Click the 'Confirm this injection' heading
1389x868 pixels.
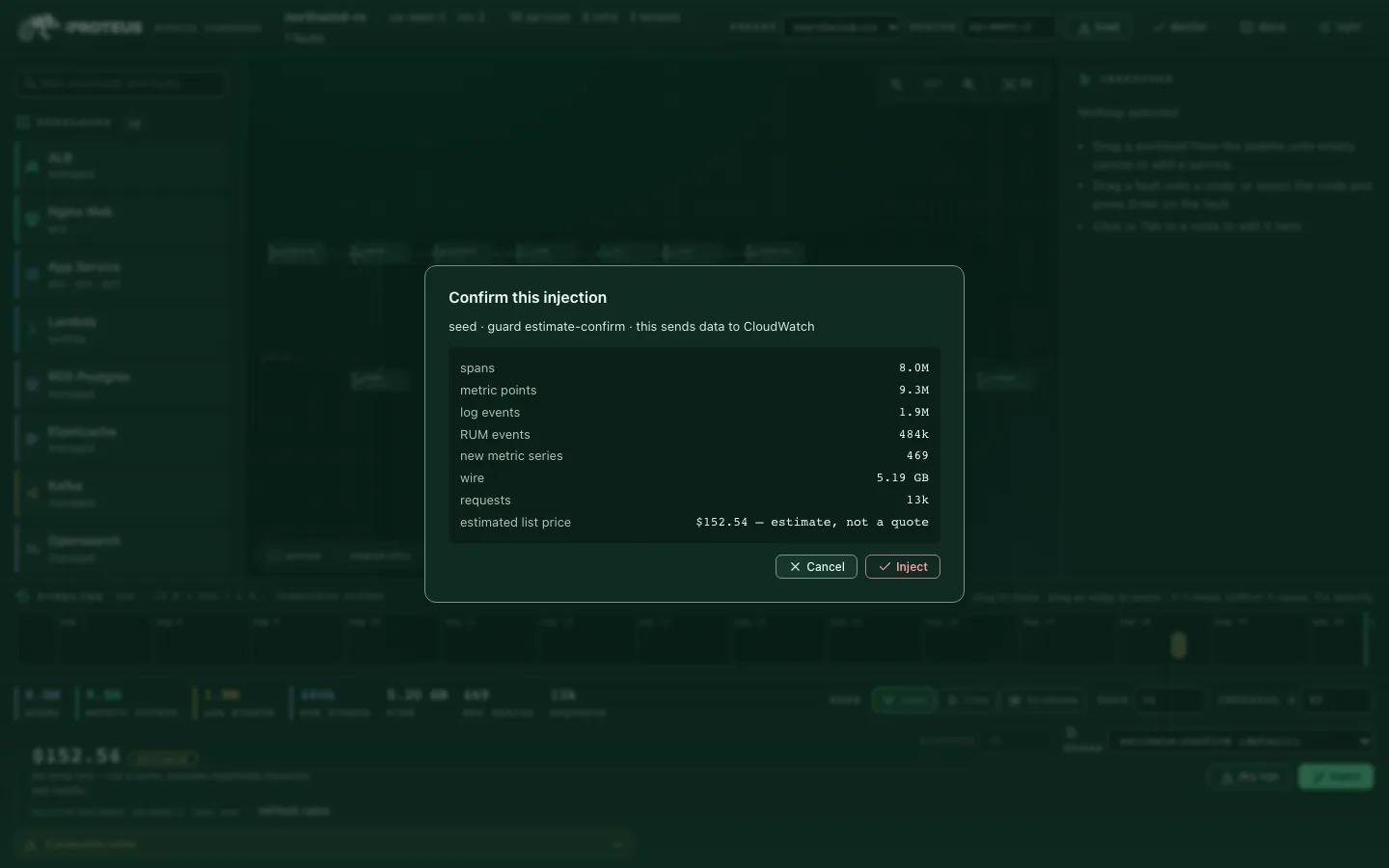[x=528, y=298]
